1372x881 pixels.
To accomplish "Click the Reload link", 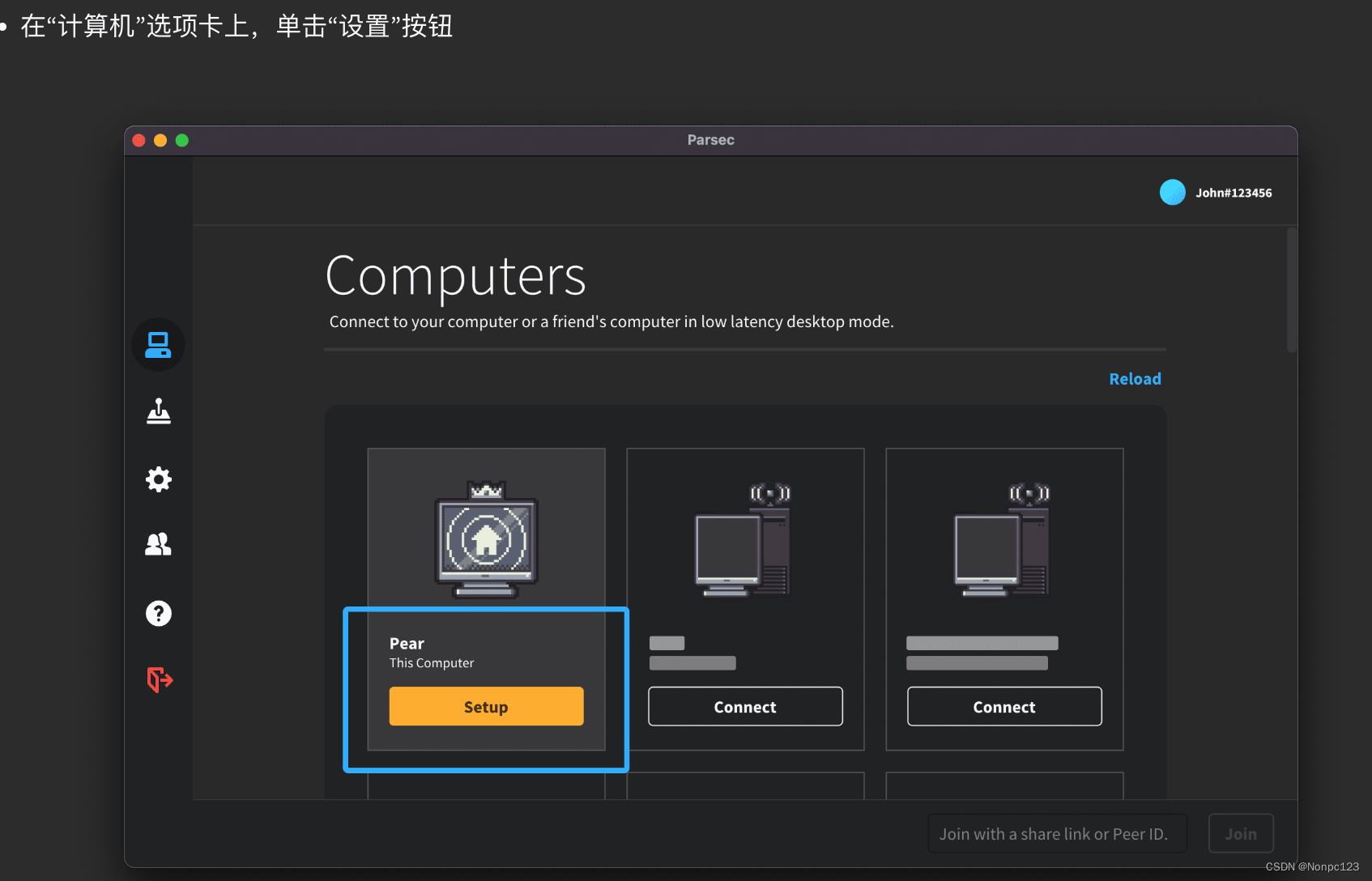I will point(1135,379).
